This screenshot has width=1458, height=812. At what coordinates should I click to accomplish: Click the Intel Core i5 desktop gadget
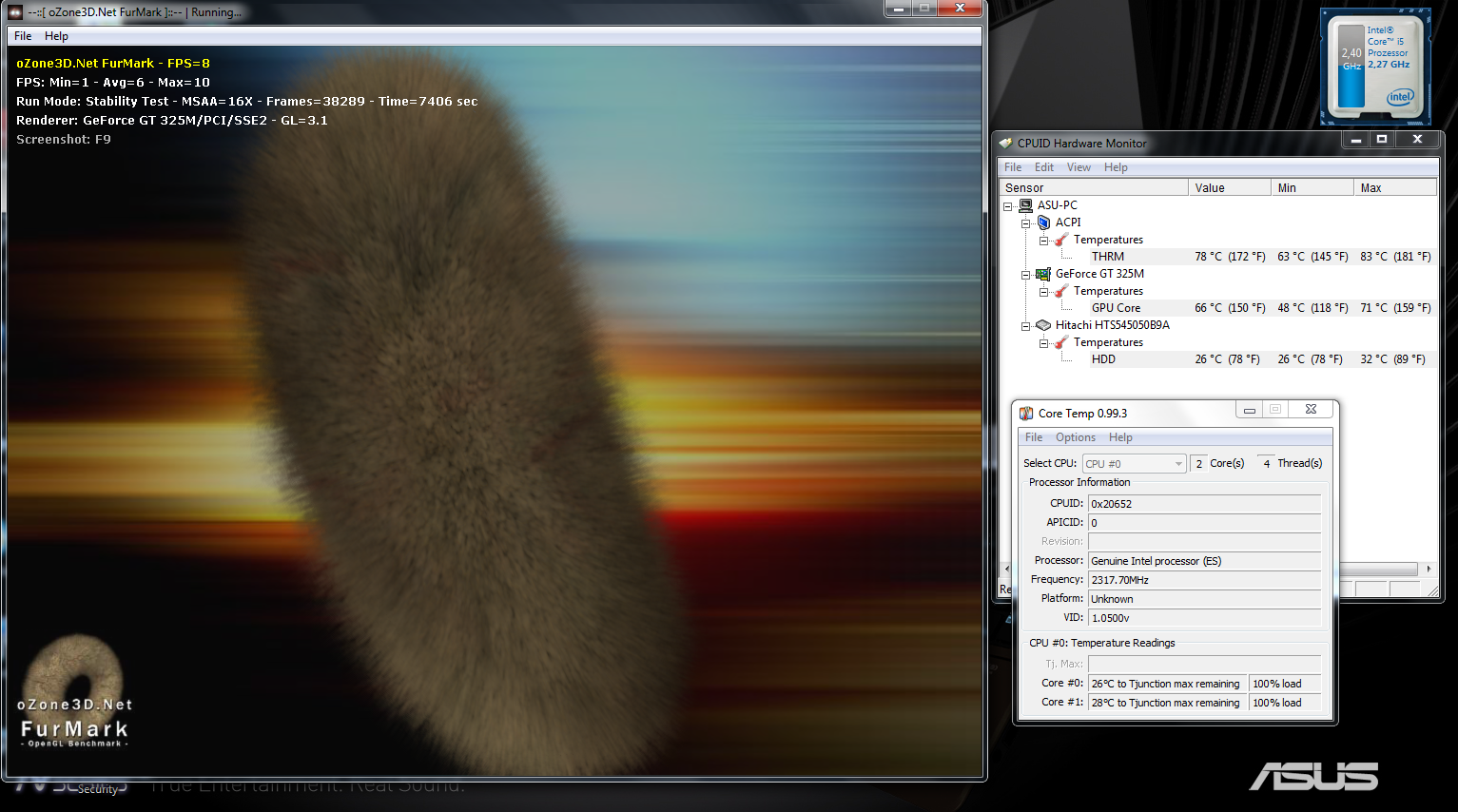tap(1375, 67)
